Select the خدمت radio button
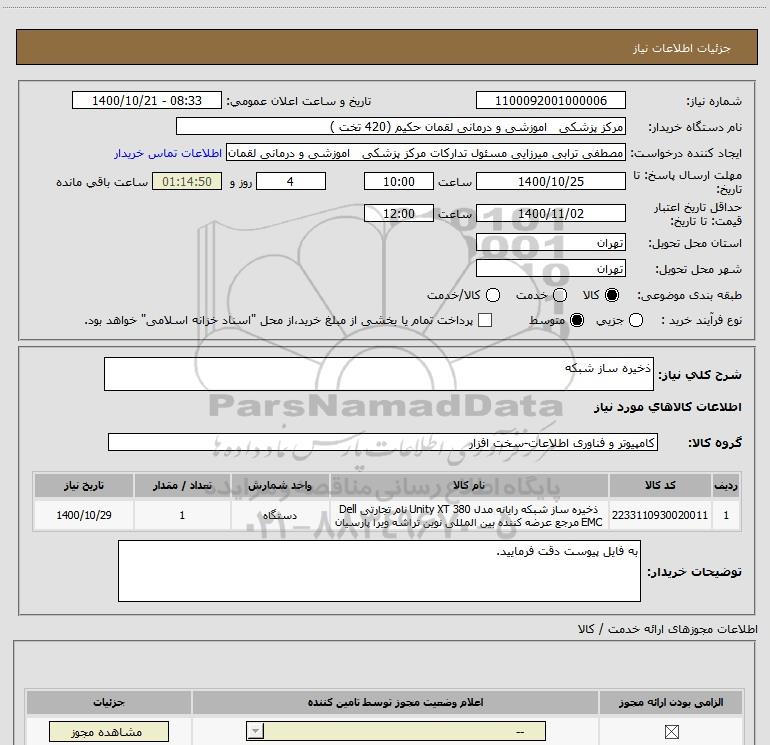The width and height of the screenshot is (770, 745). 560,295
